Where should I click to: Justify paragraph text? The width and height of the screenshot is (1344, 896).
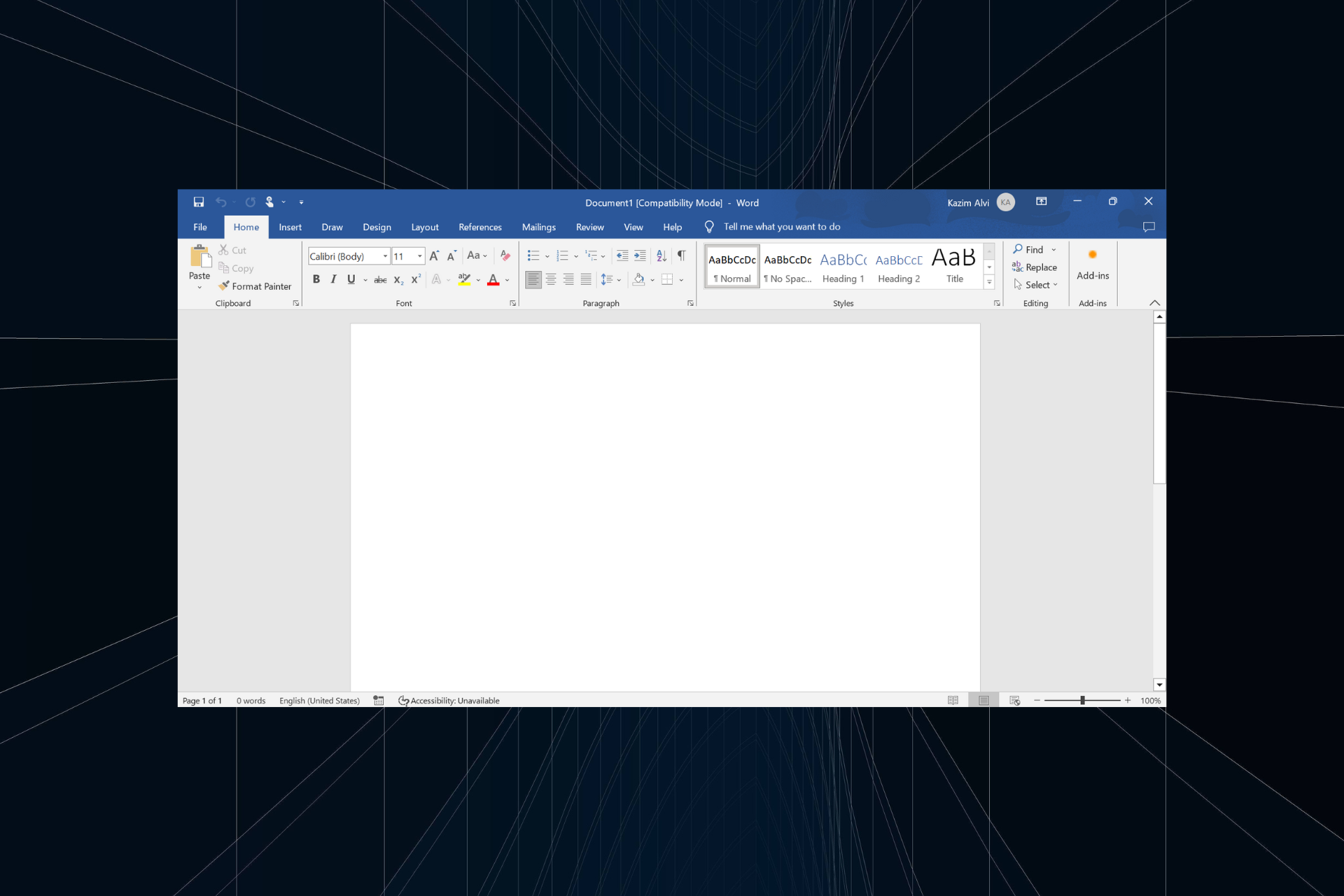pos(586,279)
